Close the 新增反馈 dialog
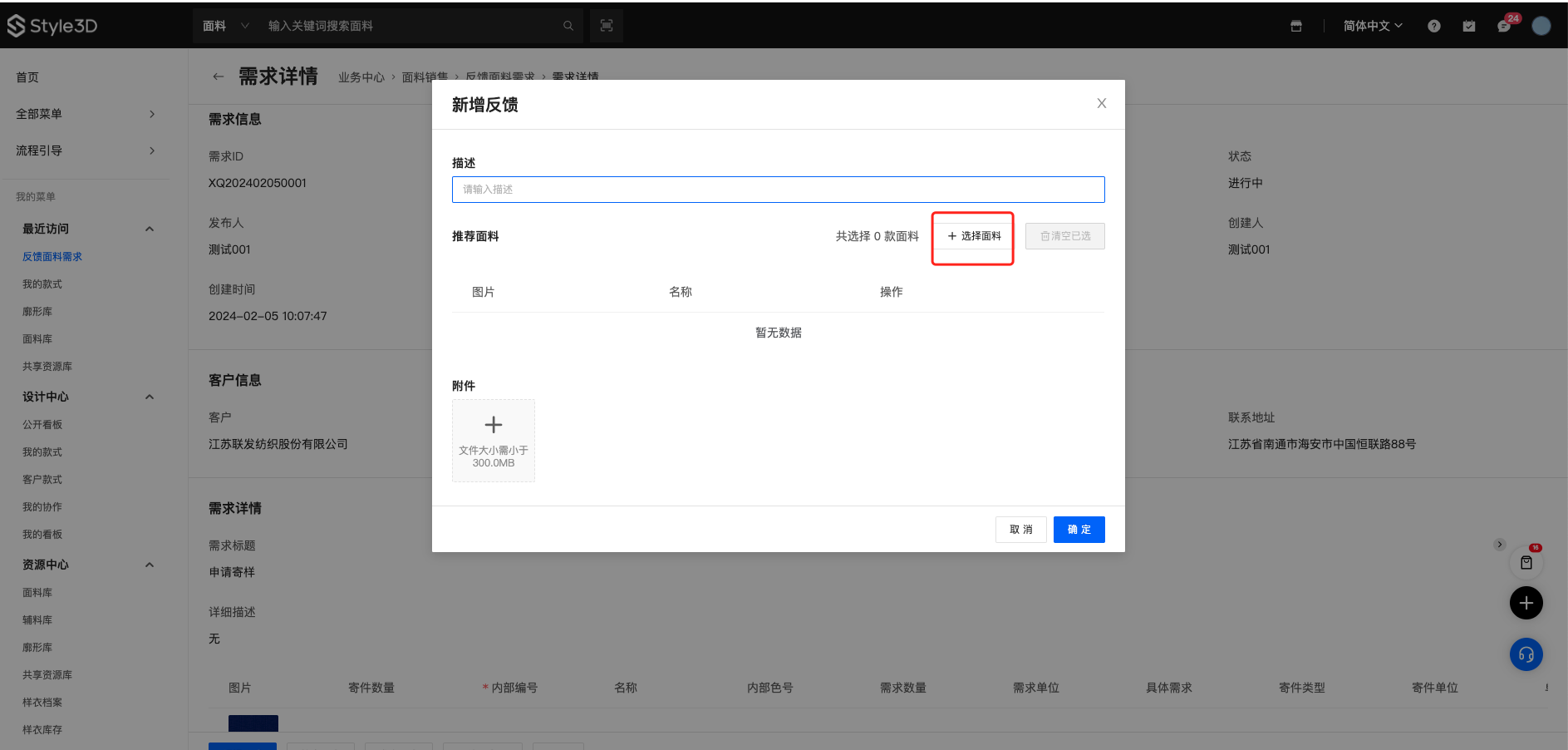The height and width of the screenshot is (750, 1568). point(1101,103)
